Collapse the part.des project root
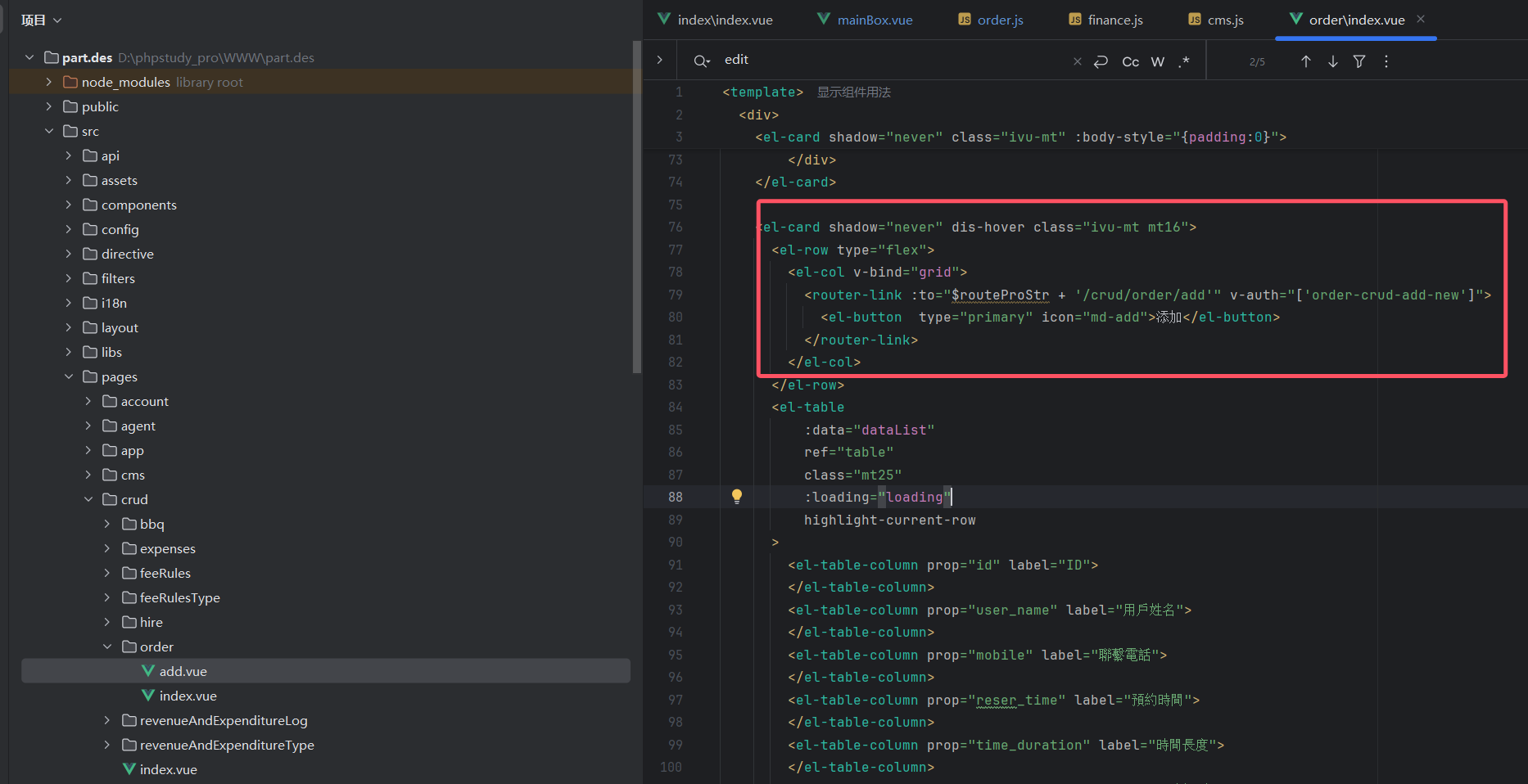1528x784 pixels. [29, 57]
